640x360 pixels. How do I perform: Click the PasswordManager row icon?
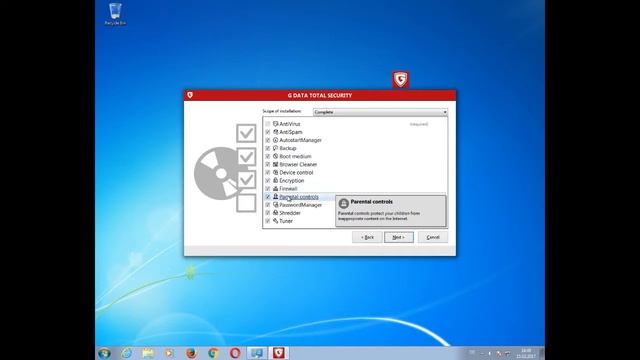pos(276,205)
